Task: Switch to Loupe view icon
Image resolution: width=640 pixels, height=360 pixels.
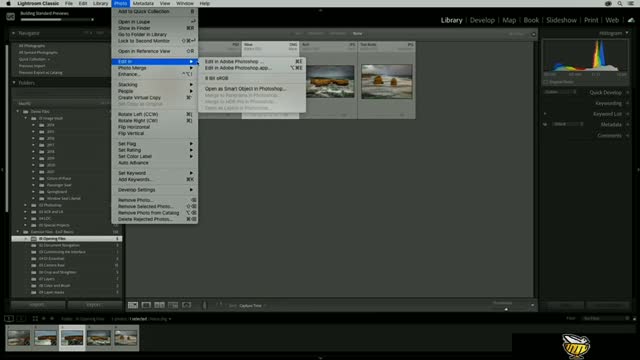Action: [x=146, y=305]
